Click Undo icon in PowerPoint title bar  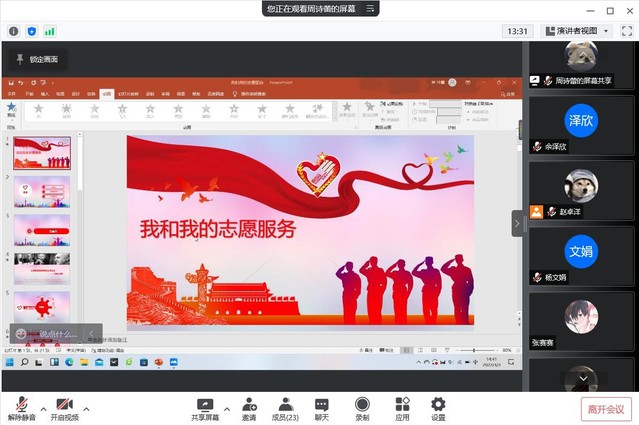[21, 83]
